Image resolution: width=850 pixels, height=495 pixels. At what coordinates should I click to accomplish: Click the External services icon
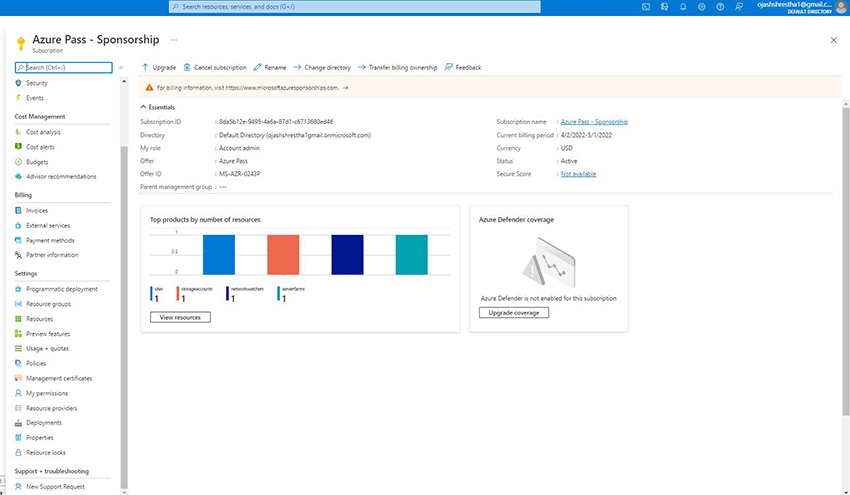coord(18,225)
